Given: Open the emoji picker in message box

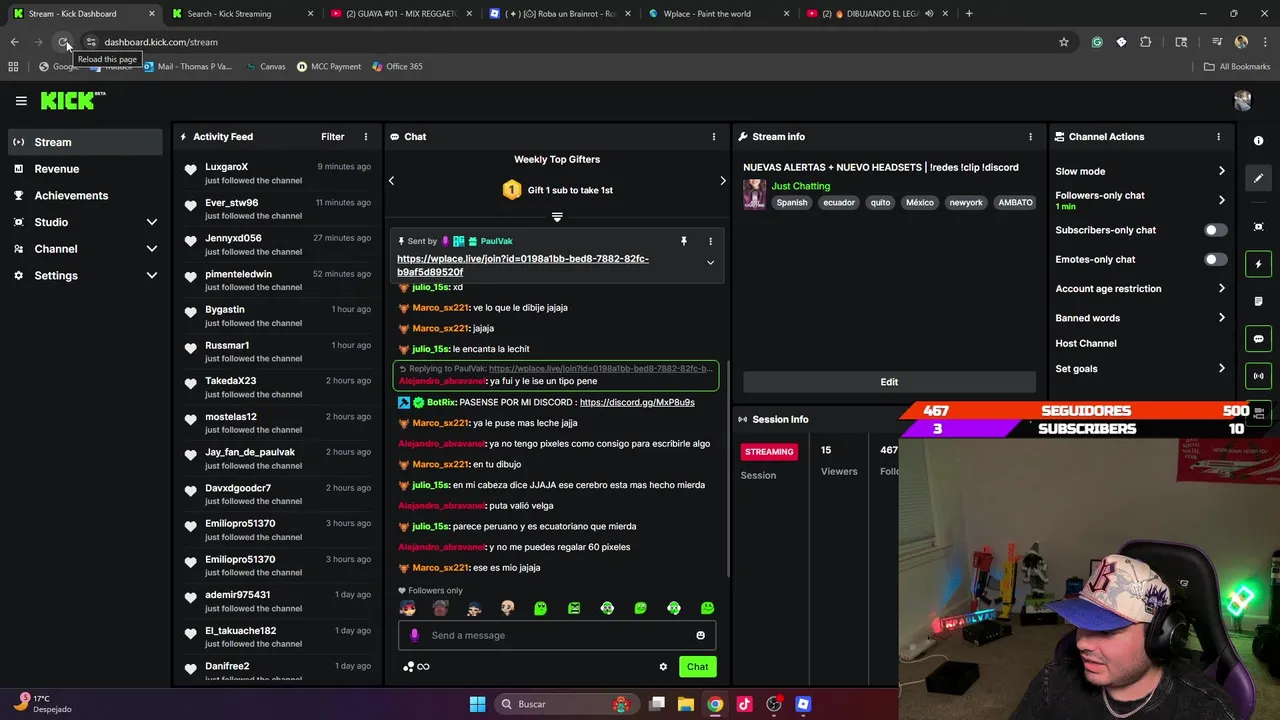Looking at the screenshot, I should click(x=700, y=635).
